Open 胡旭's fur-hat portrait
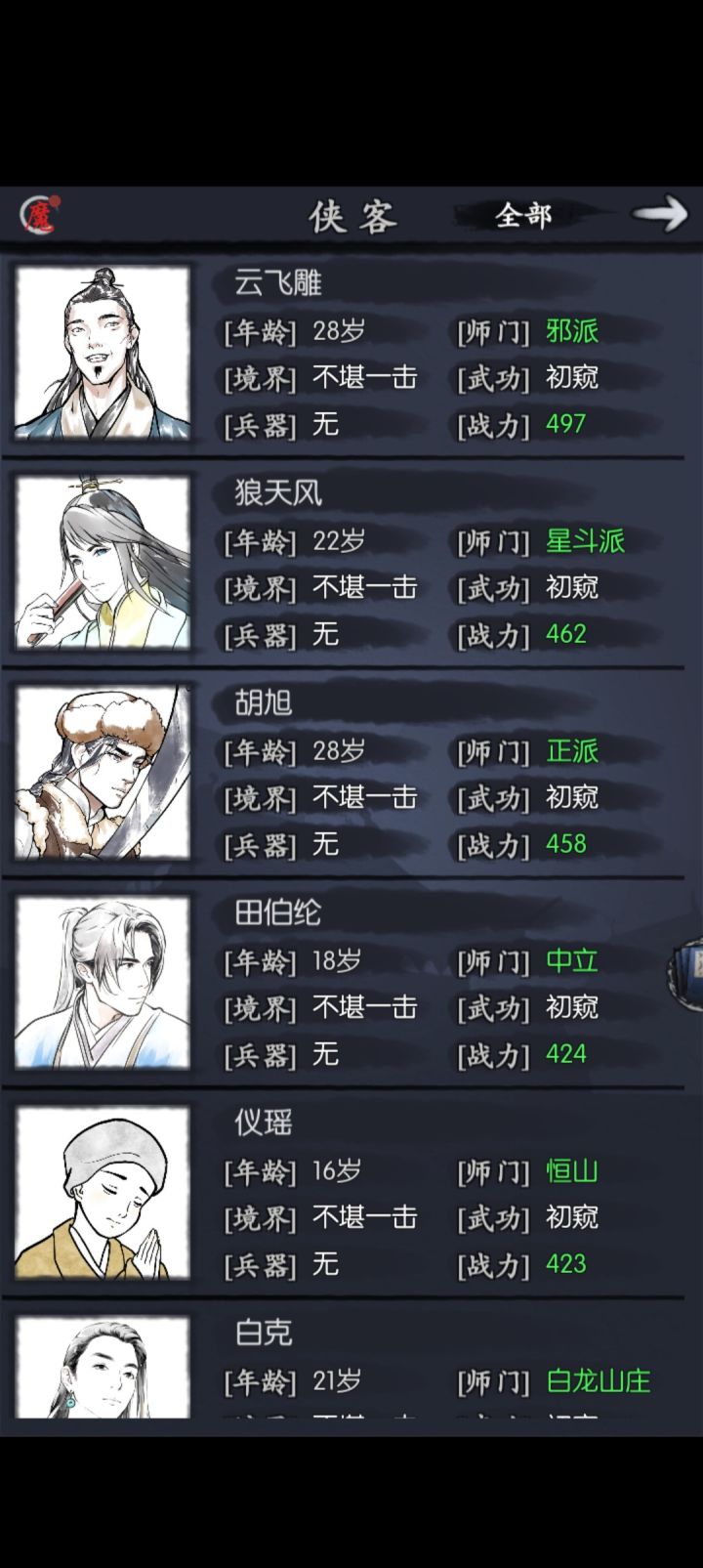This screenshot has height=1568, width=703. click(102, 773)
